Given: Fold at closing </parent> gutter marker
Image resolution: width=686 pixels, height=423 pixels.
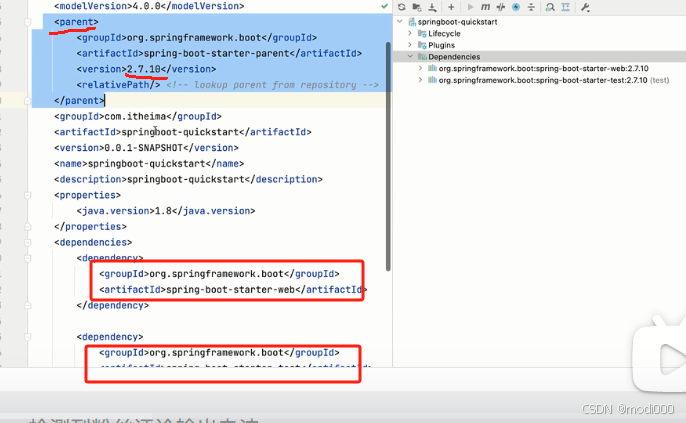Looking at the screenshot, I should click(27, 101).
